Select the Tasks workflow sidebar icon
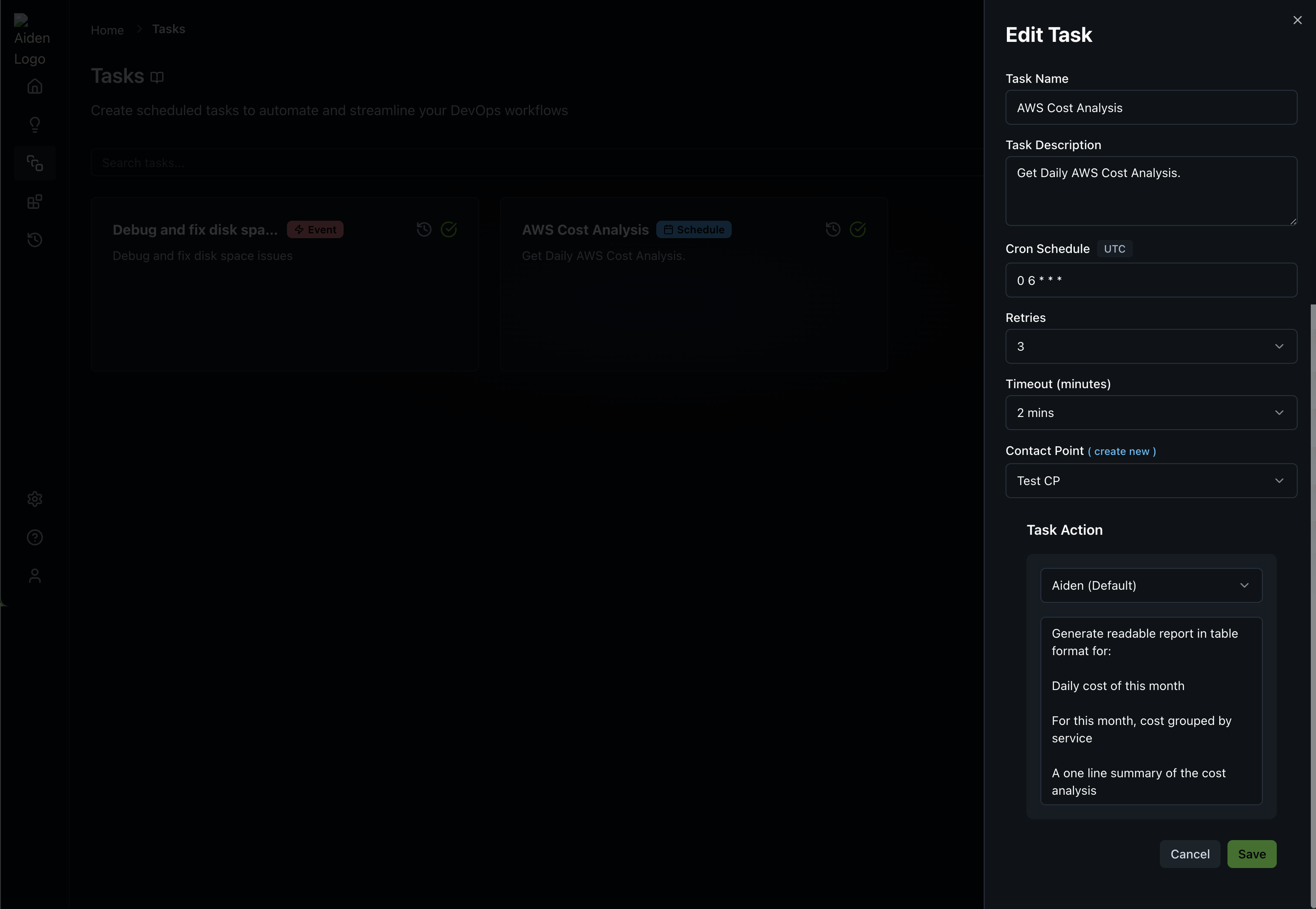 click(35, 164)
